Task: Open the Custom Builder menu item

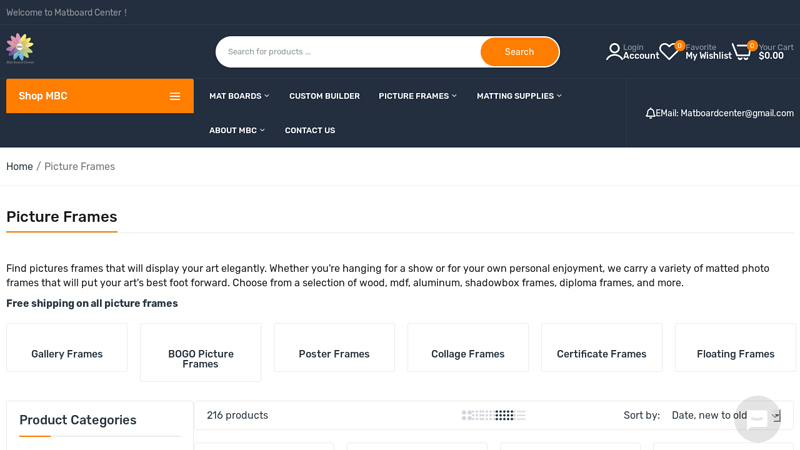Action: coord(324,96)
